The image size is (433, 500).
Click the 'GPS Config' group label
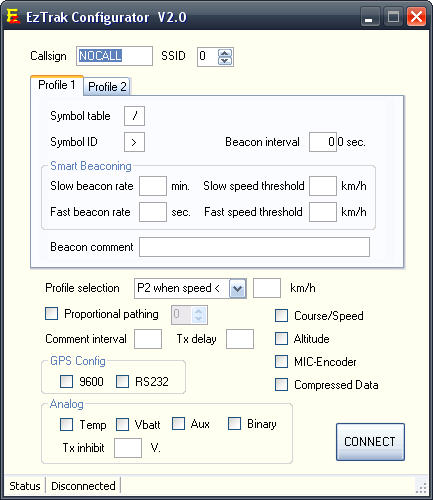click(78, 361)
